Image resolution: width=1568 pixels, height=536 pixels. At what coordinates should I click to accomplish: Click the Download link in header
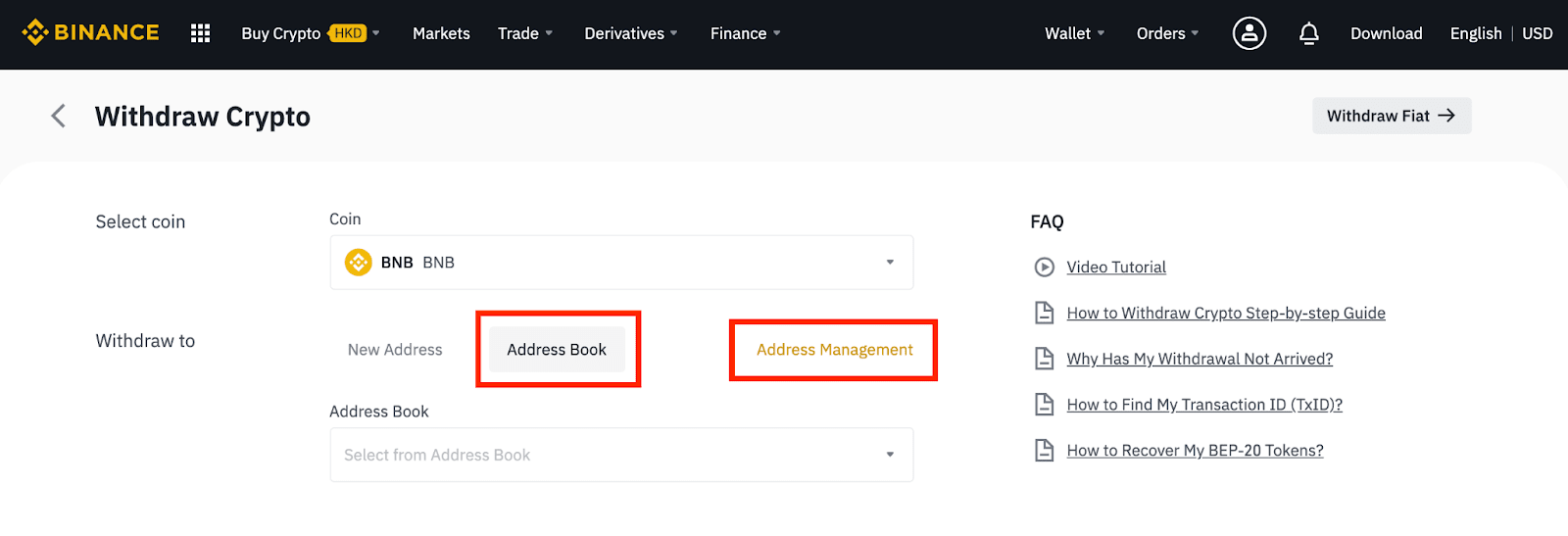1386,33
